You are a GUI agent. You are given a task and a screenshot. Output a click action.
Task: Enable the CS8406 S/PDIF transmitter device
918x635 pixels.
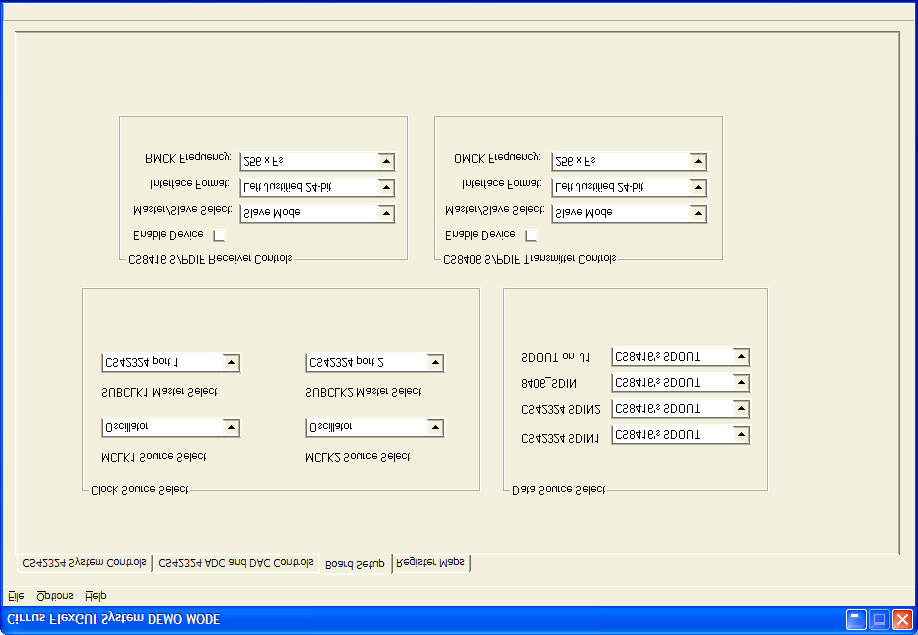pos(531,234)
